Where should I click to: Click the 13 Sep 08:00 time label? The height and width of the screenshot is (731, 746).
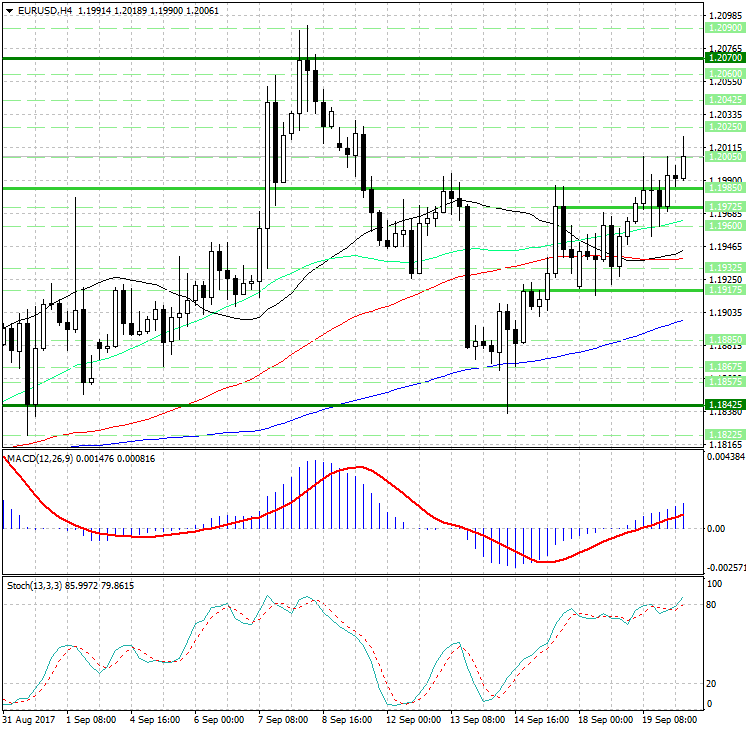click(478, 720)
